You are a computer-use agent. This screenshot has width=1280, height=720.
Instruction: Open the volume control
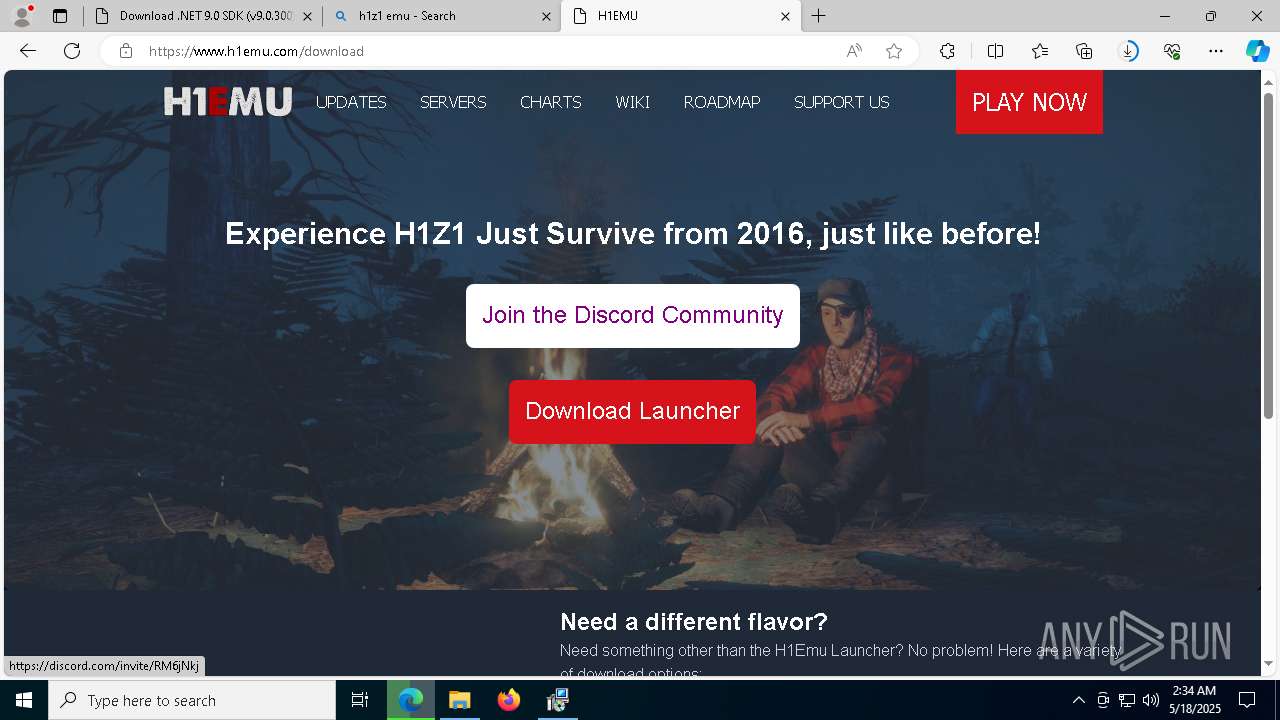tap(1151, 700)
